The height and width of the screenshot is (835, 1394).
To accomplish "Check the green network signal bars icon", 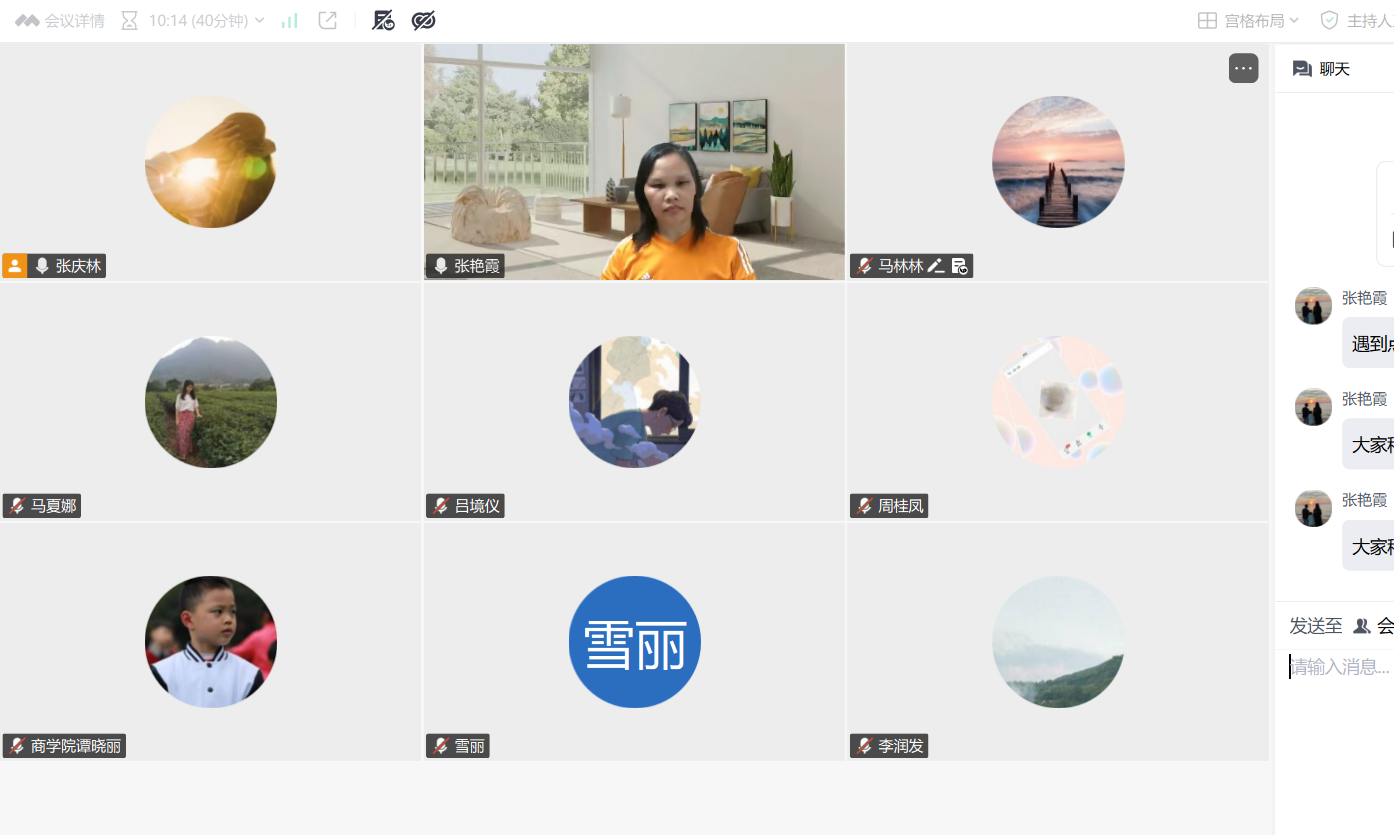I will (289, 20).
